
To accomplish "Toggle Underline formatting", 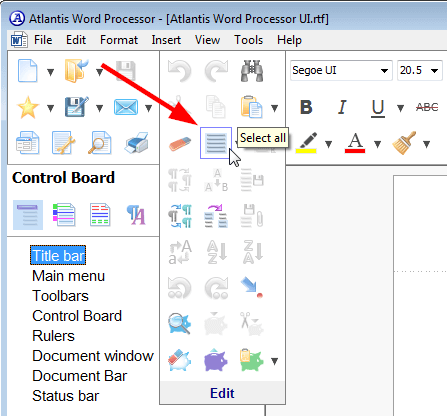I will click(x=378, y=108).
